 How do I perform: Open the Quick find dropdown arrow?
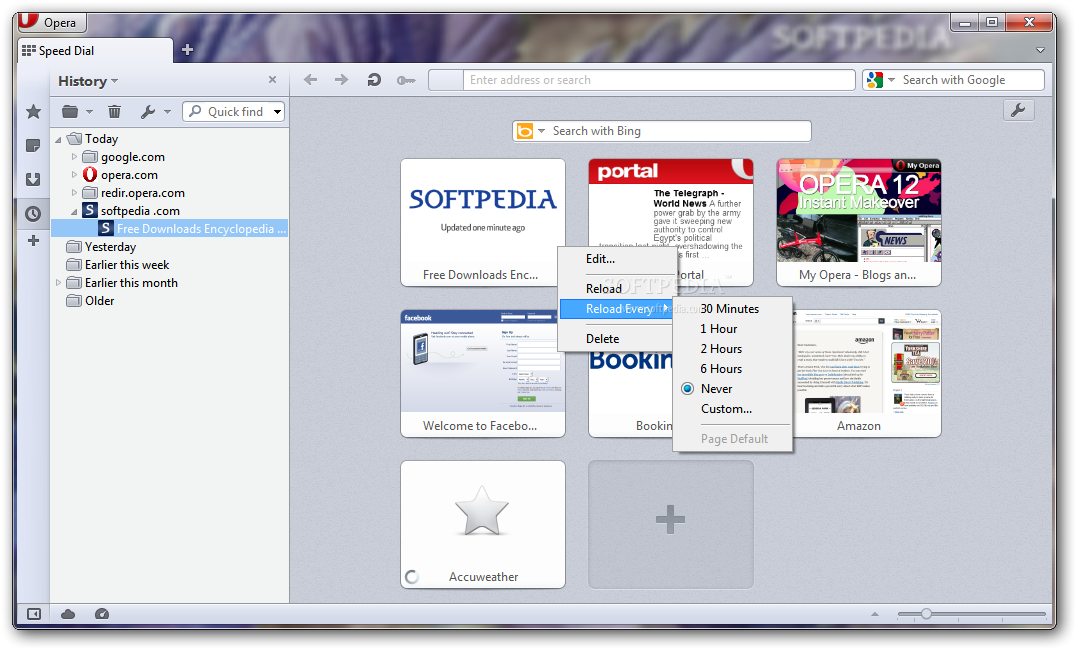pos(277,111)
